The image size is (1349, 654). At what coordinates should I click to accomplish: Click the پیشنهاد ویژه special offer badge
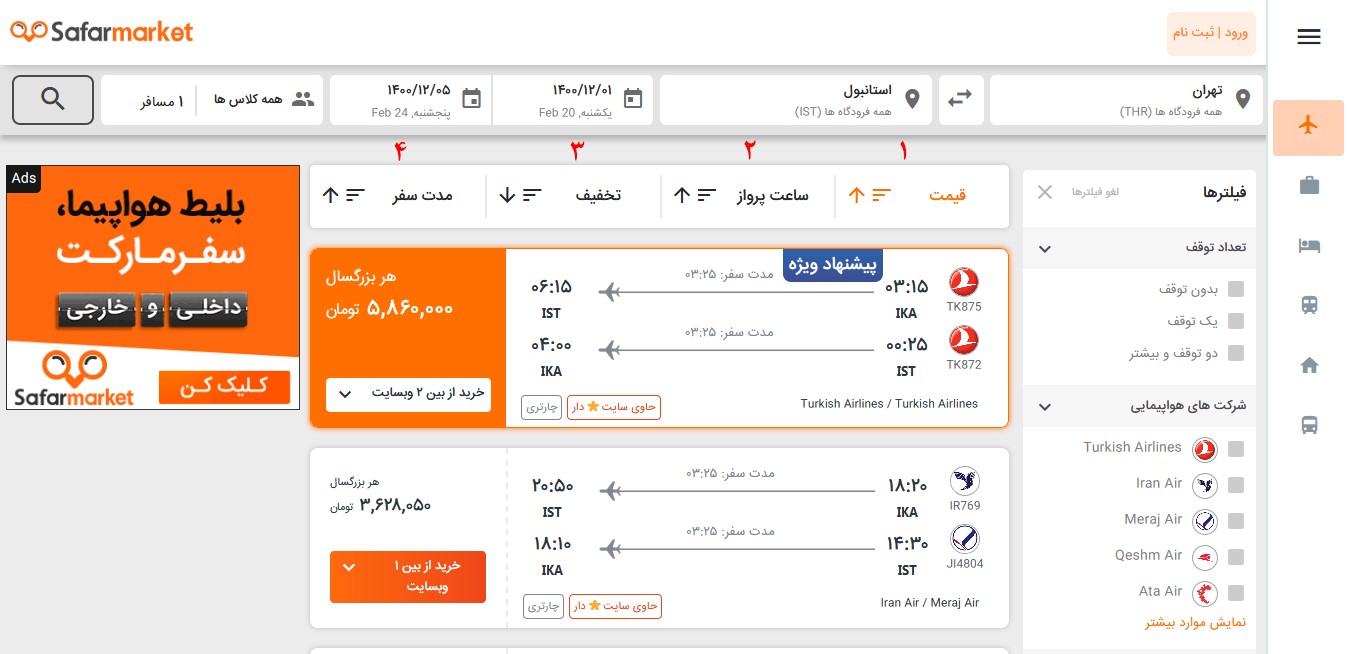[x=833, y=265]
